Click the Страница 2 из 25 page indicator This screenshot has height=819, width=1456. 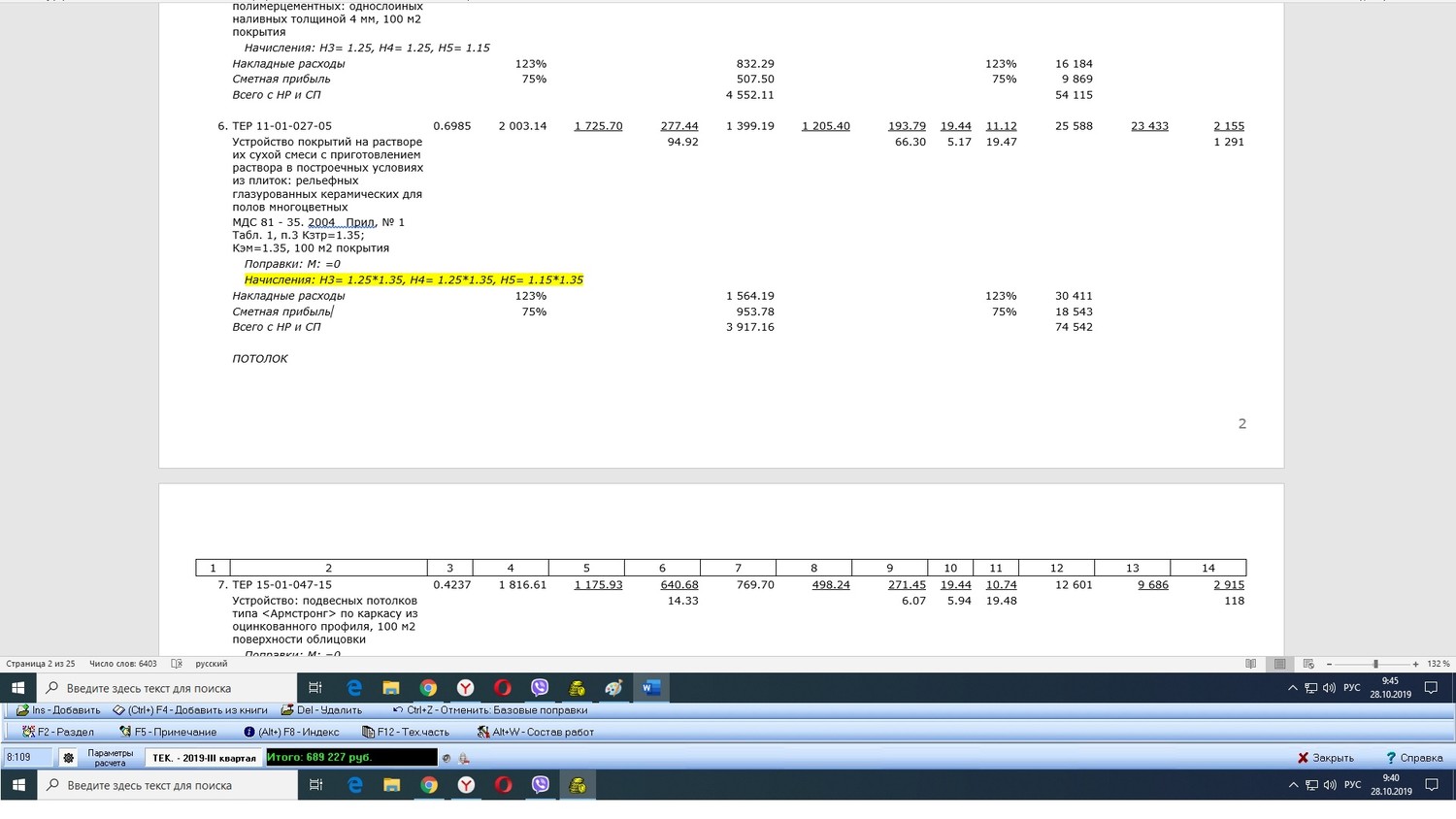click(x=41, y=664)
